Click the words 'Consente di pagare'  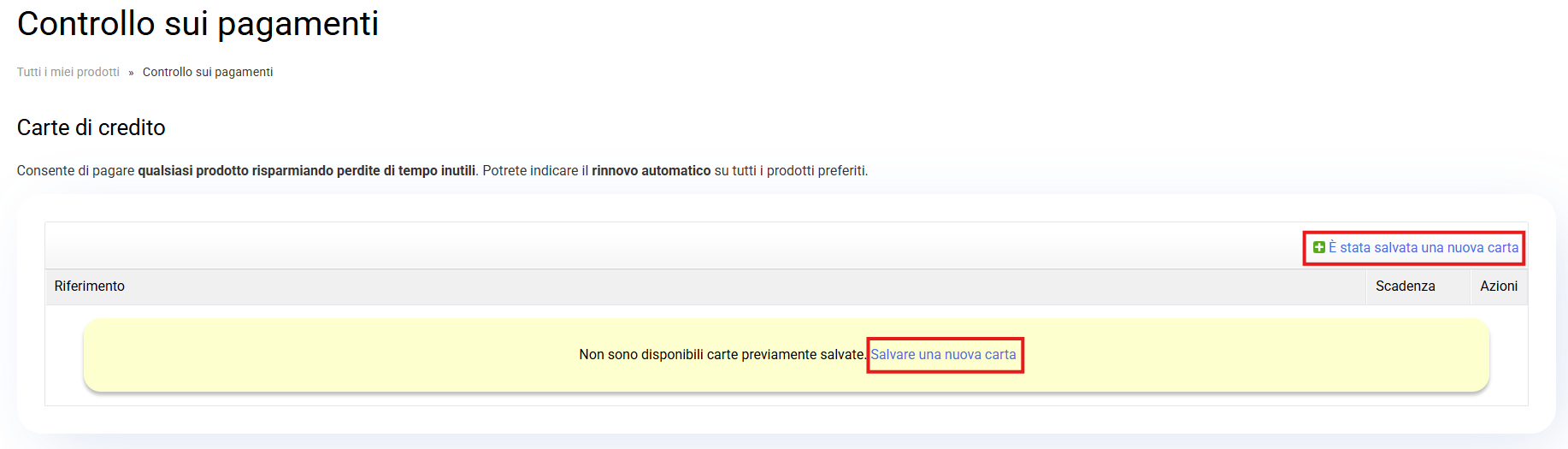tap(75, 170)
